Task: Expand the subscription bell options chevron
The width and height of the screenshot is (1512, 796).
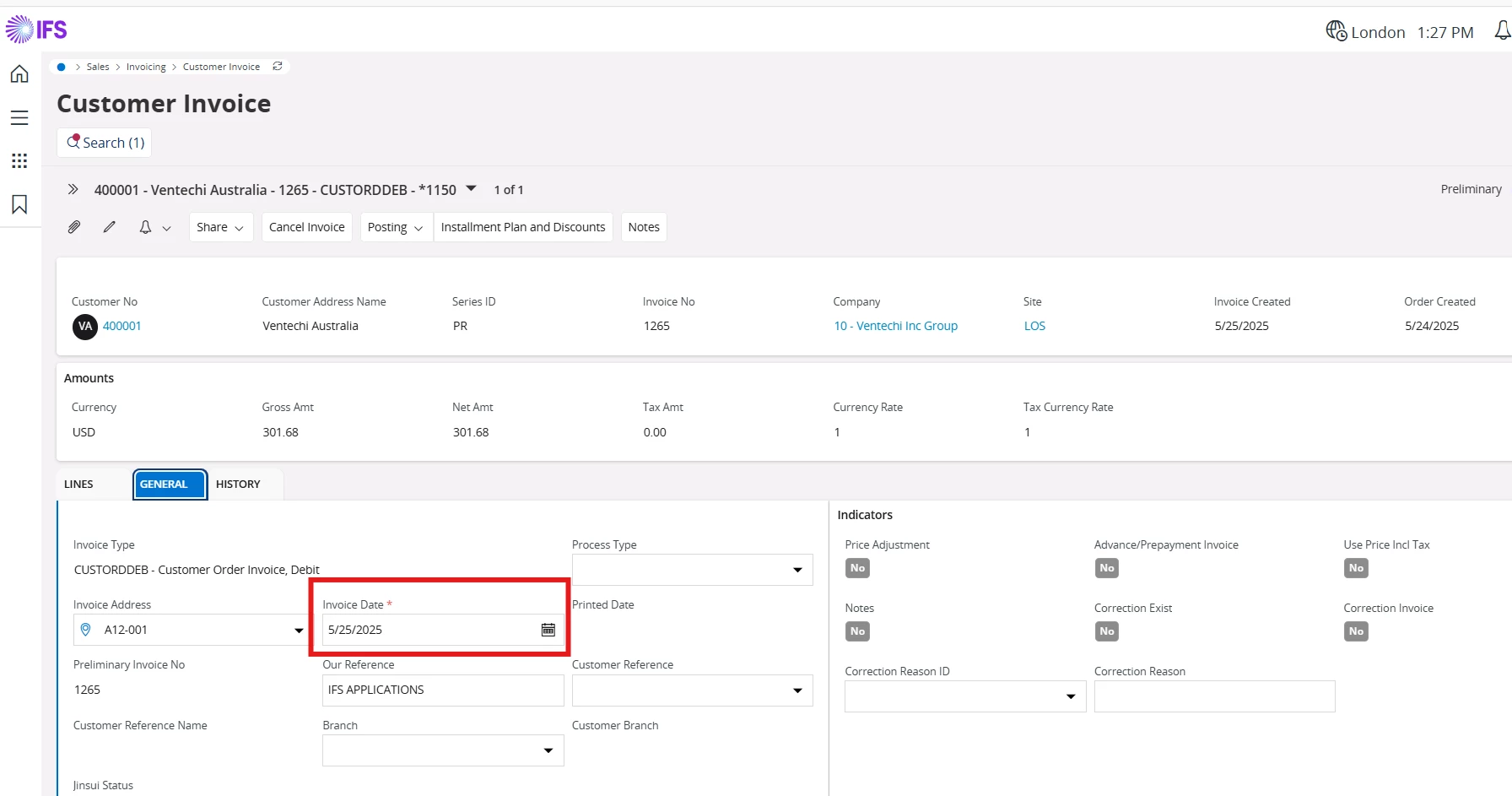Action: tap(166, 228)
